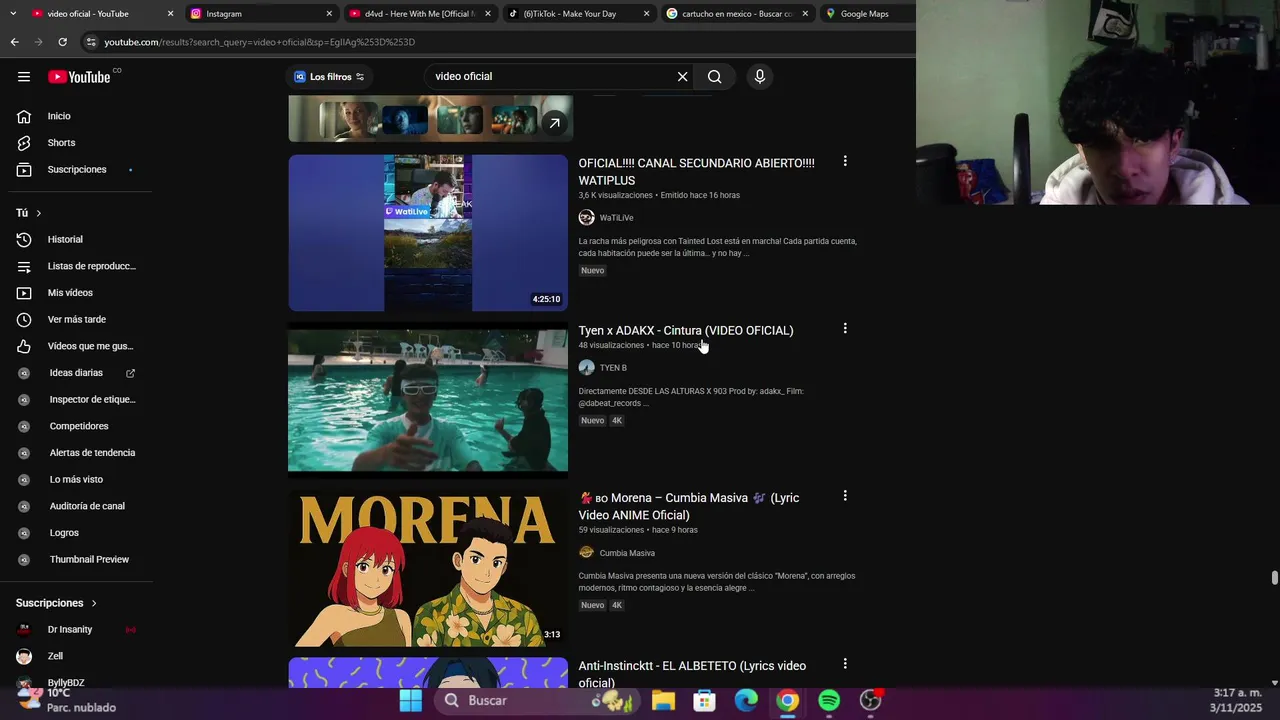Image resolution: width=1280 pixels, height=720 pixels.
Task: Open options menu for WATIPLUS video
Action: (x=845, y=161)
